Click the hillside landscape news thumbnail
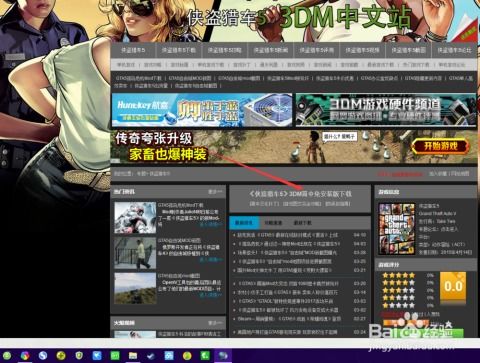Viewport: 480px width, 363px height. click(x=135, y=288)
